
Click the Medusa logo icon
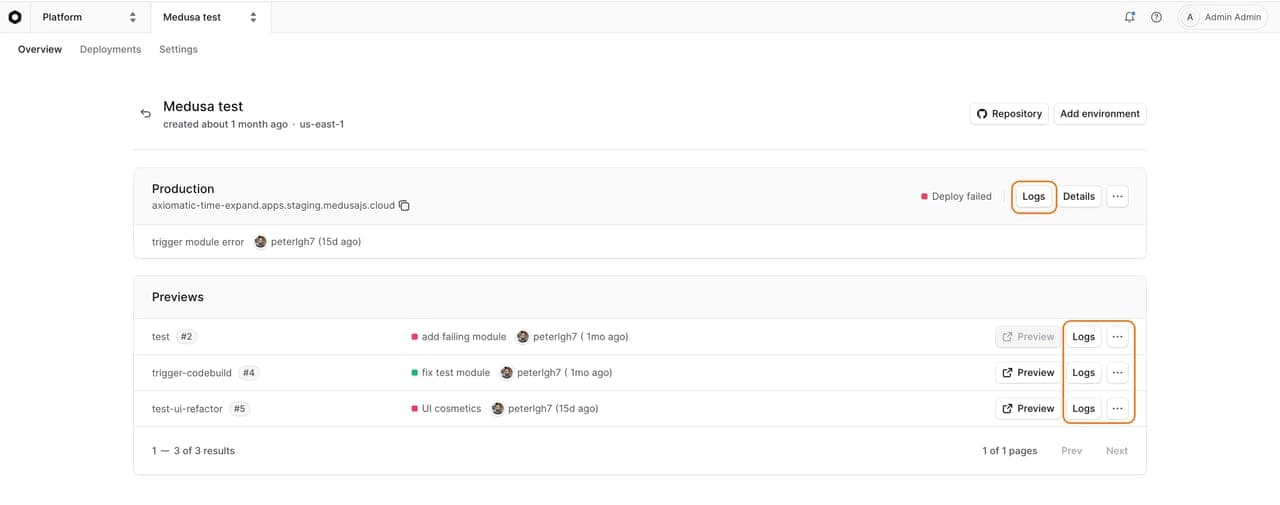(15, 17)
